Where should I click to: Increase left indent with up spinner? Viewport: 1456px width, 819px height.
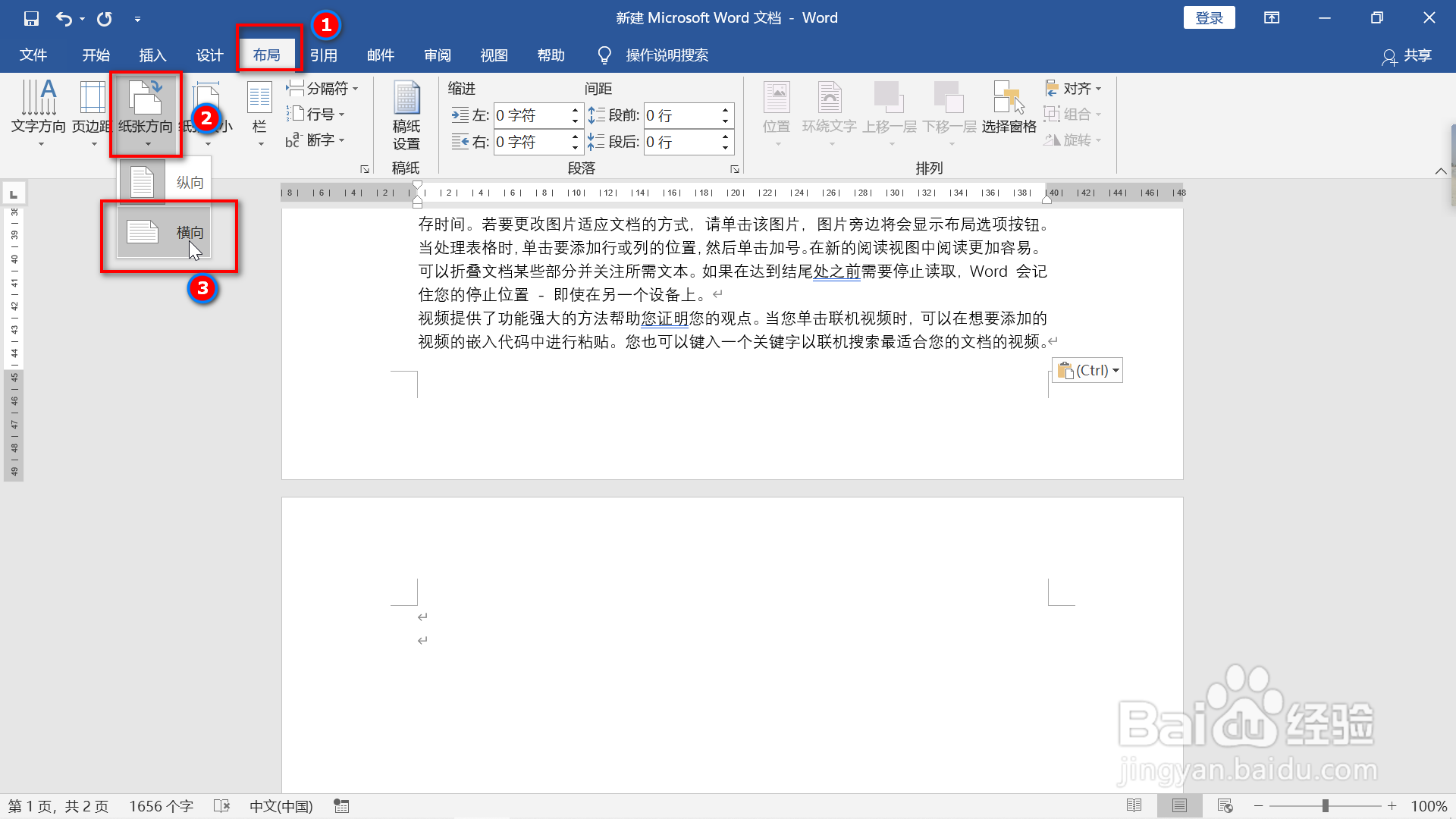[x=575, y=110]
